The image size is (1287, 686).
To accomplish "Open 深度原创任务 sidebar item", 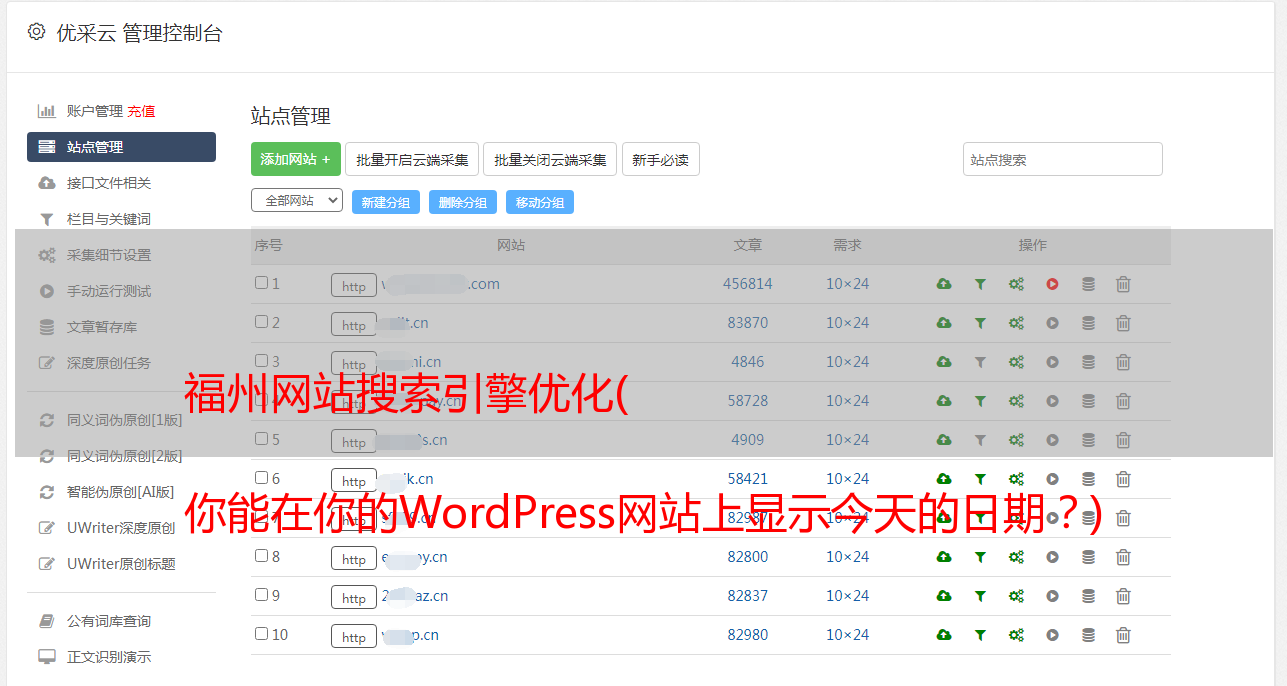I will (109, 363).
